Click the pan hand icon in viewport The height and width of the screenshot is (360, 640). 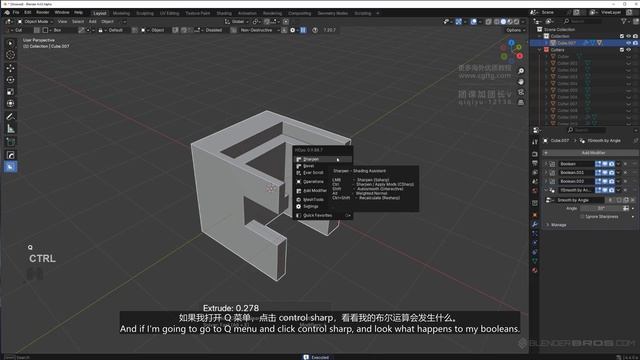point(521,82)
